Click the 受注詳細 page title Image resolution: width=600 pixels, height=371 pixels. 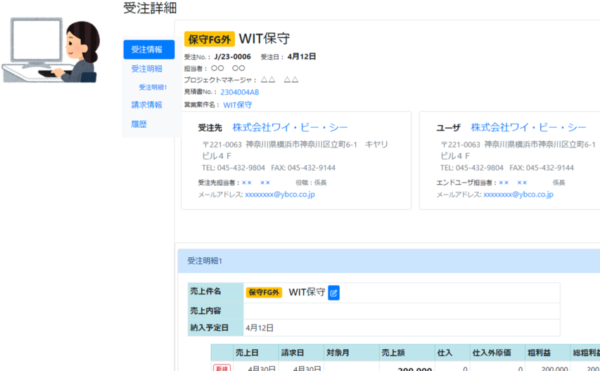click(150, 8)
